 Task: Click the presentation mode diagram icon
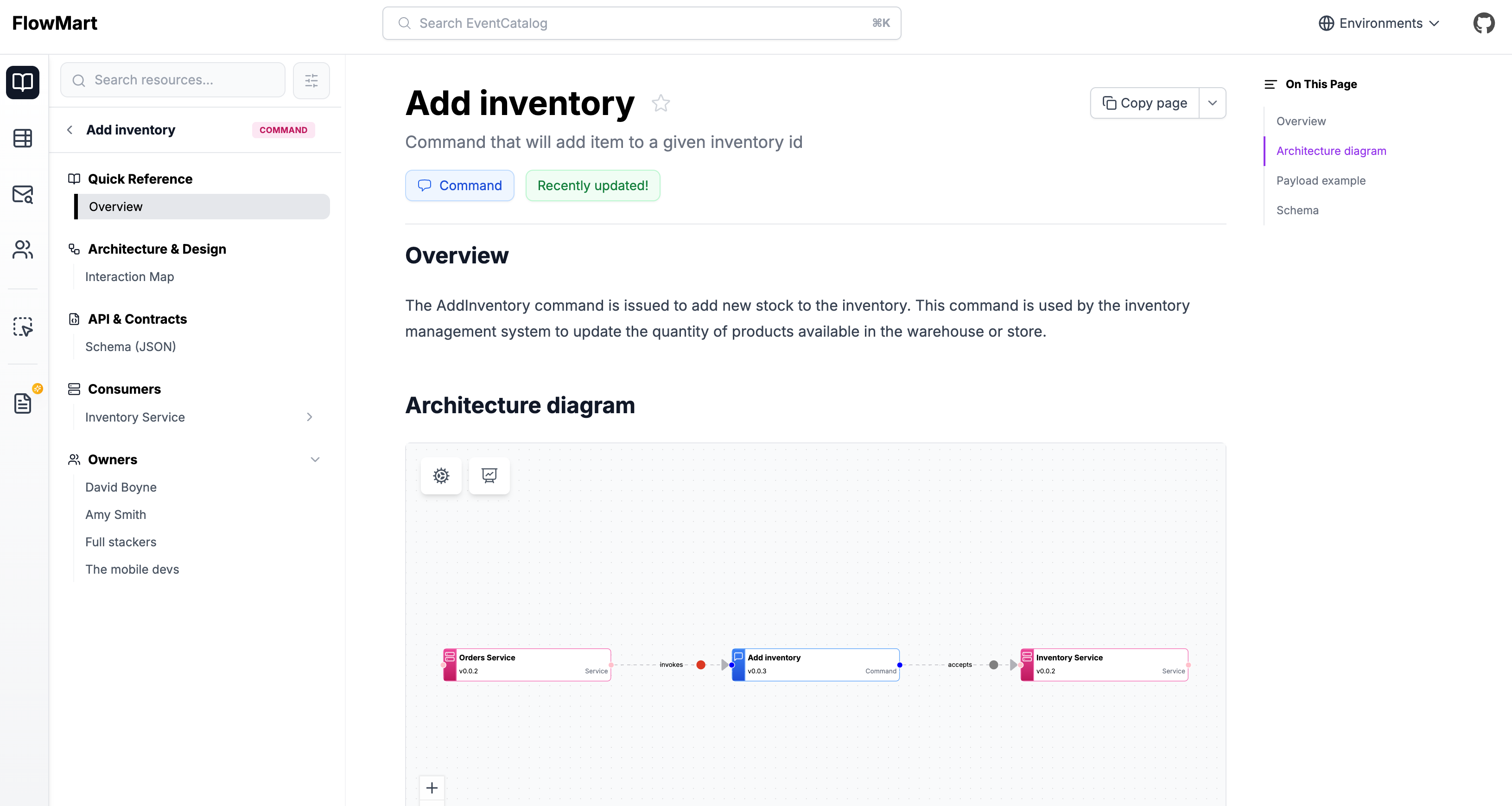pos(489,475)
